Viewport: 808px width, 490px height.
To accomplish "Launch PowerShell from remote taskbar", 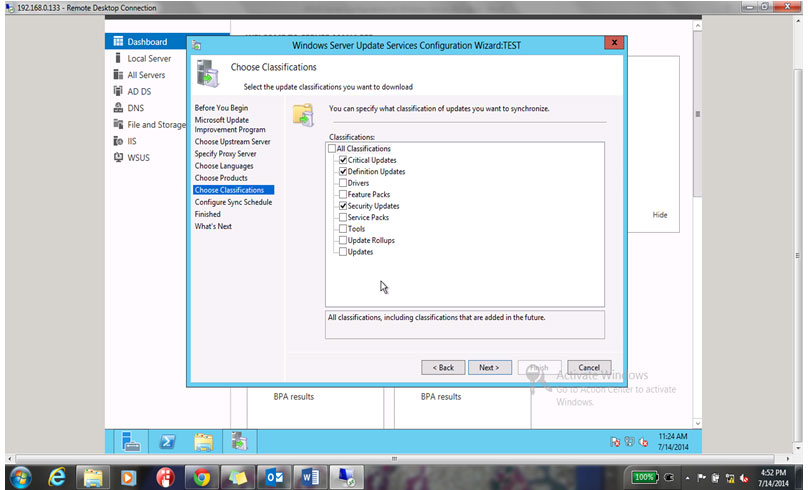I will pos(167,442).
